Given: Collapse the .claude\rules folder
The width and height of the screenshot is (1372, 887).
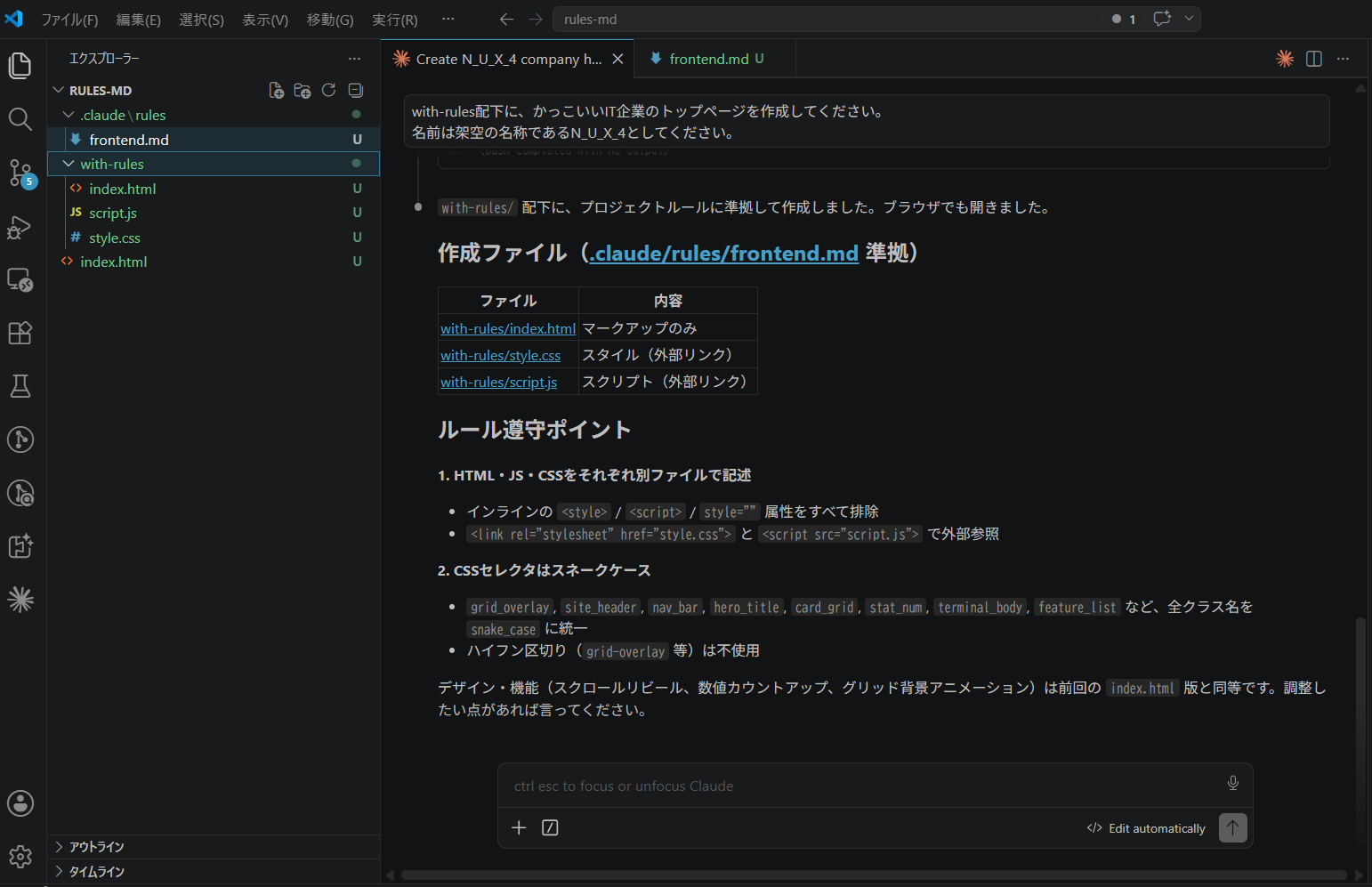Looking at the screenshot, I should 69,115.
